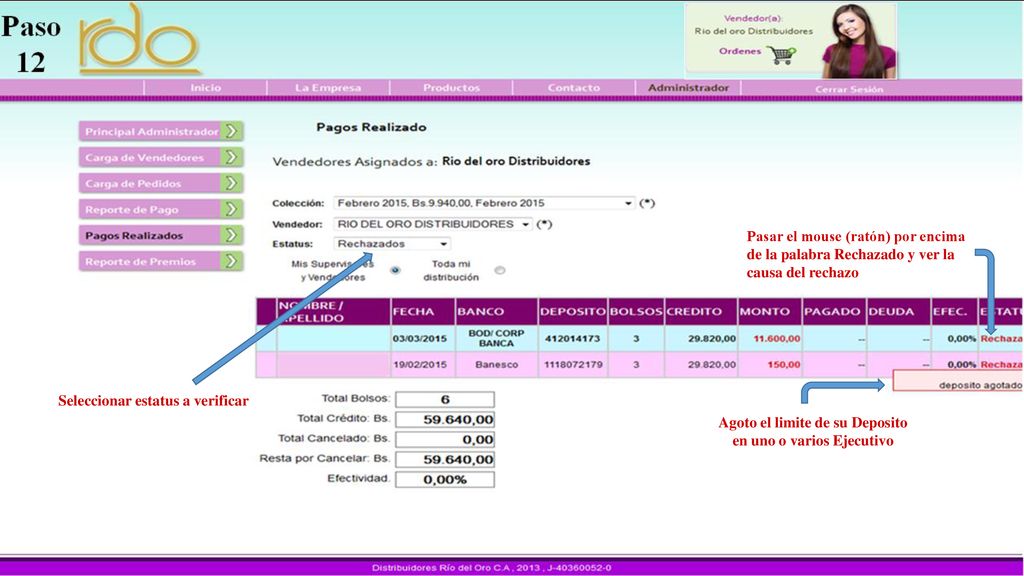Open the Vendedor dropdown
Image resolution: width=1024 pixels, height=576 pixels.
(433, 224)
